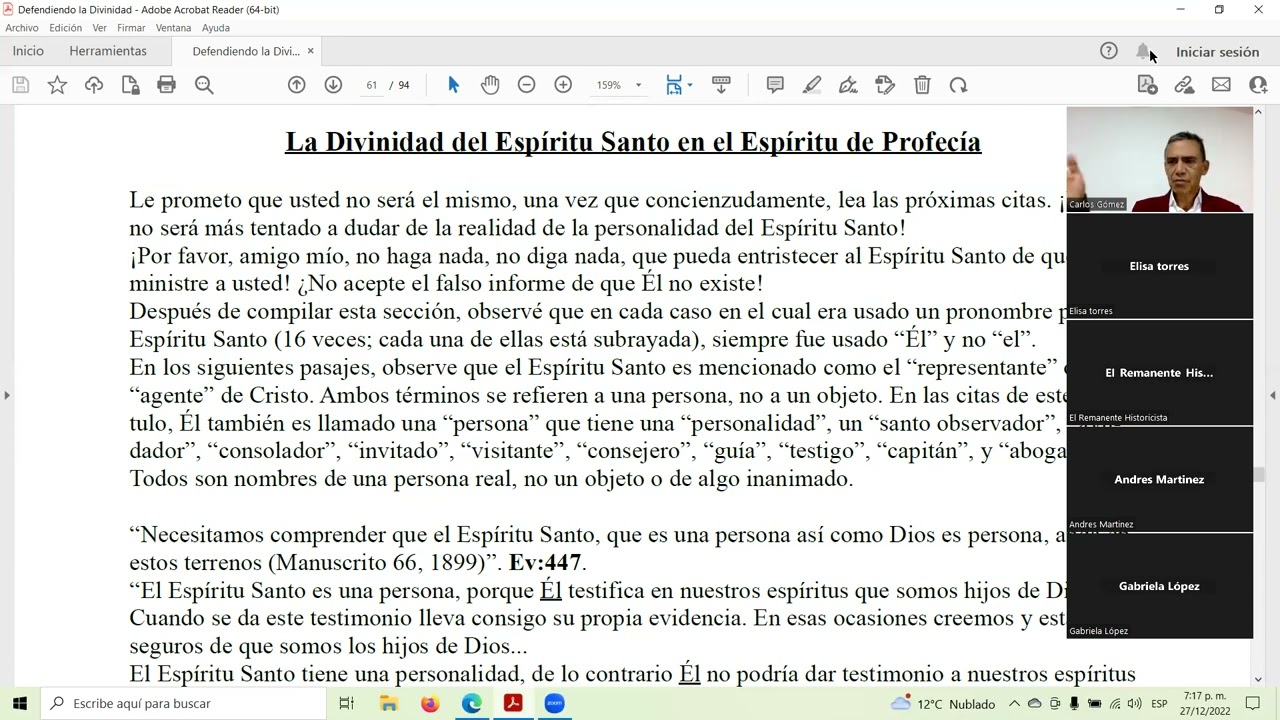Select El Remanente Historicista participant tile
Screen dimensions: 1280x720
coord(1159,373)
